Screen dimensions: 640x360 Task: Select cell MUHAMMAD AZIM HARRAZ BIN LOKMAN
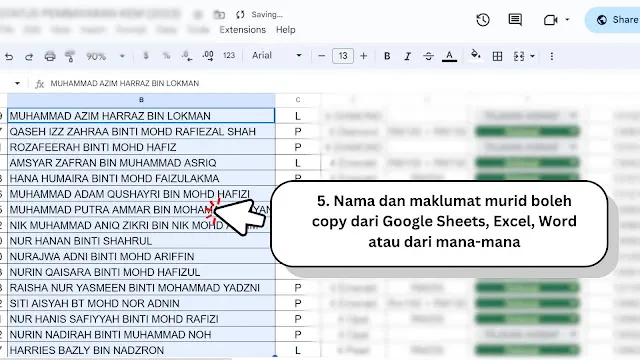[141, 116]
